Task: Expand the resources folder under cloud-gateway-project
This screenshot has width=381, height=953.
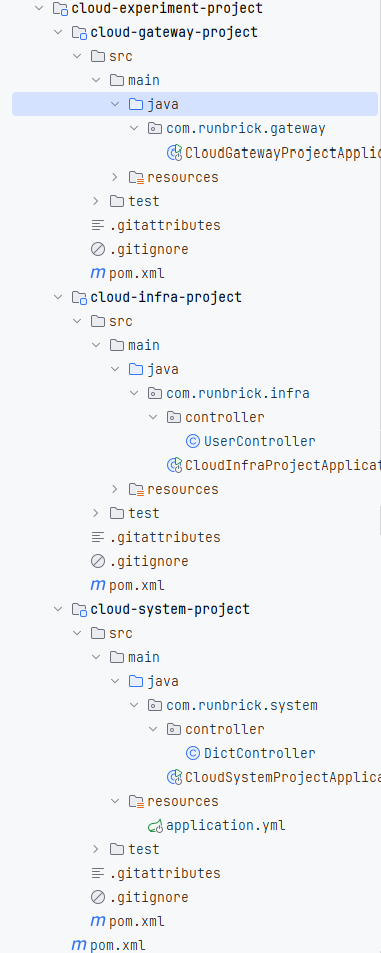Action: pyautogui.click(x=115, y=177)
